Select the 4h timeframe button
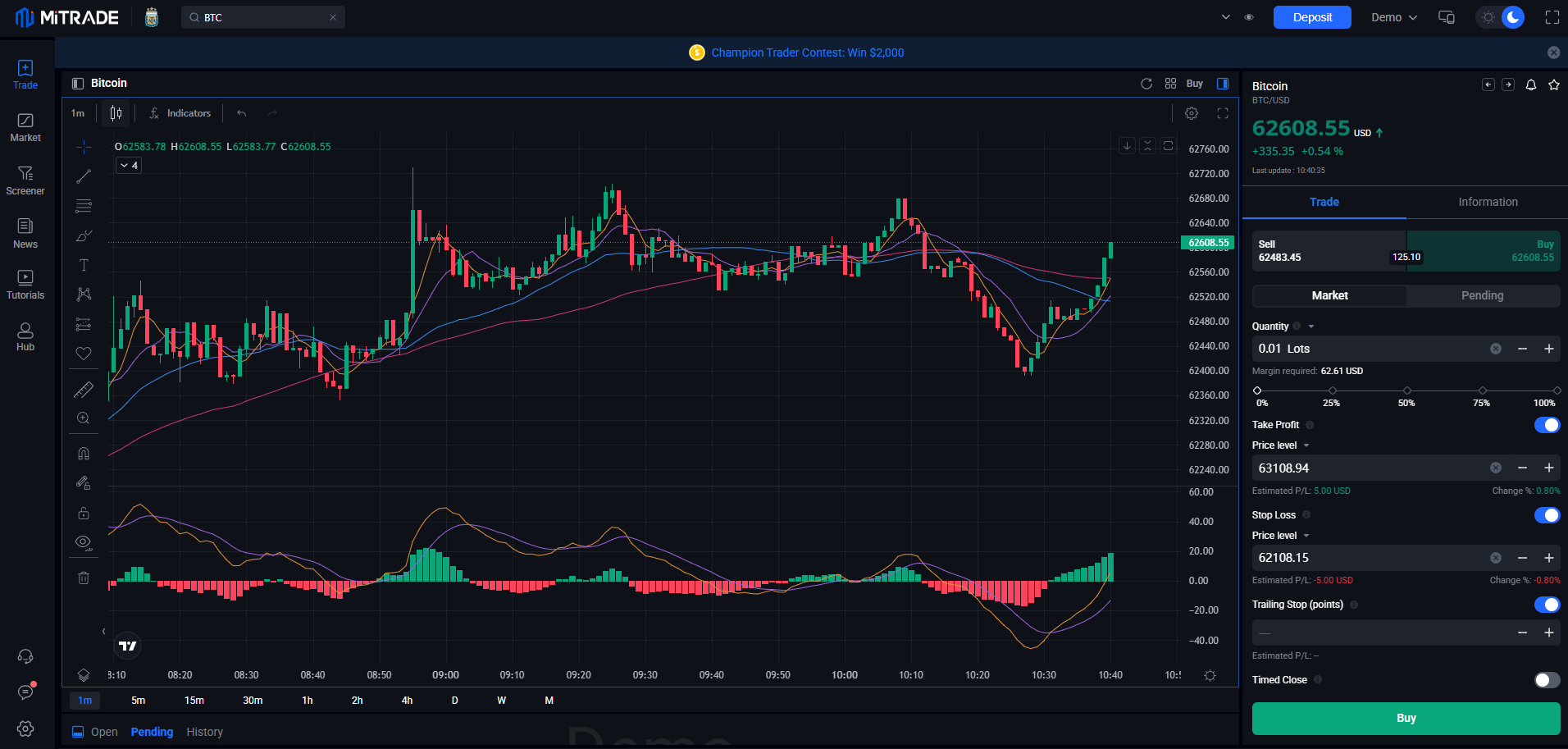 pyautogui.click(x=407, y=701)
